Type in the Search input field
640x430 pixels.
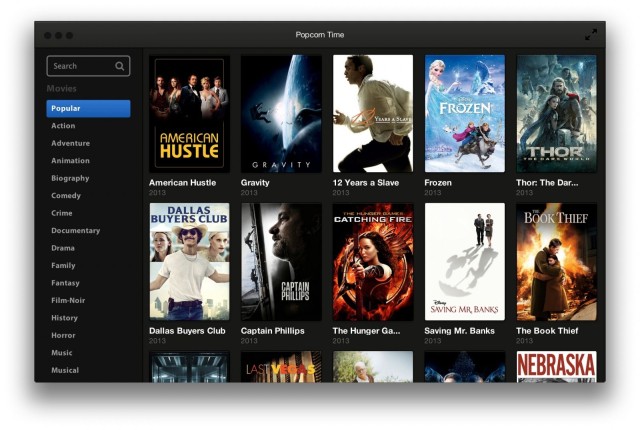click(x=80, y=66)
